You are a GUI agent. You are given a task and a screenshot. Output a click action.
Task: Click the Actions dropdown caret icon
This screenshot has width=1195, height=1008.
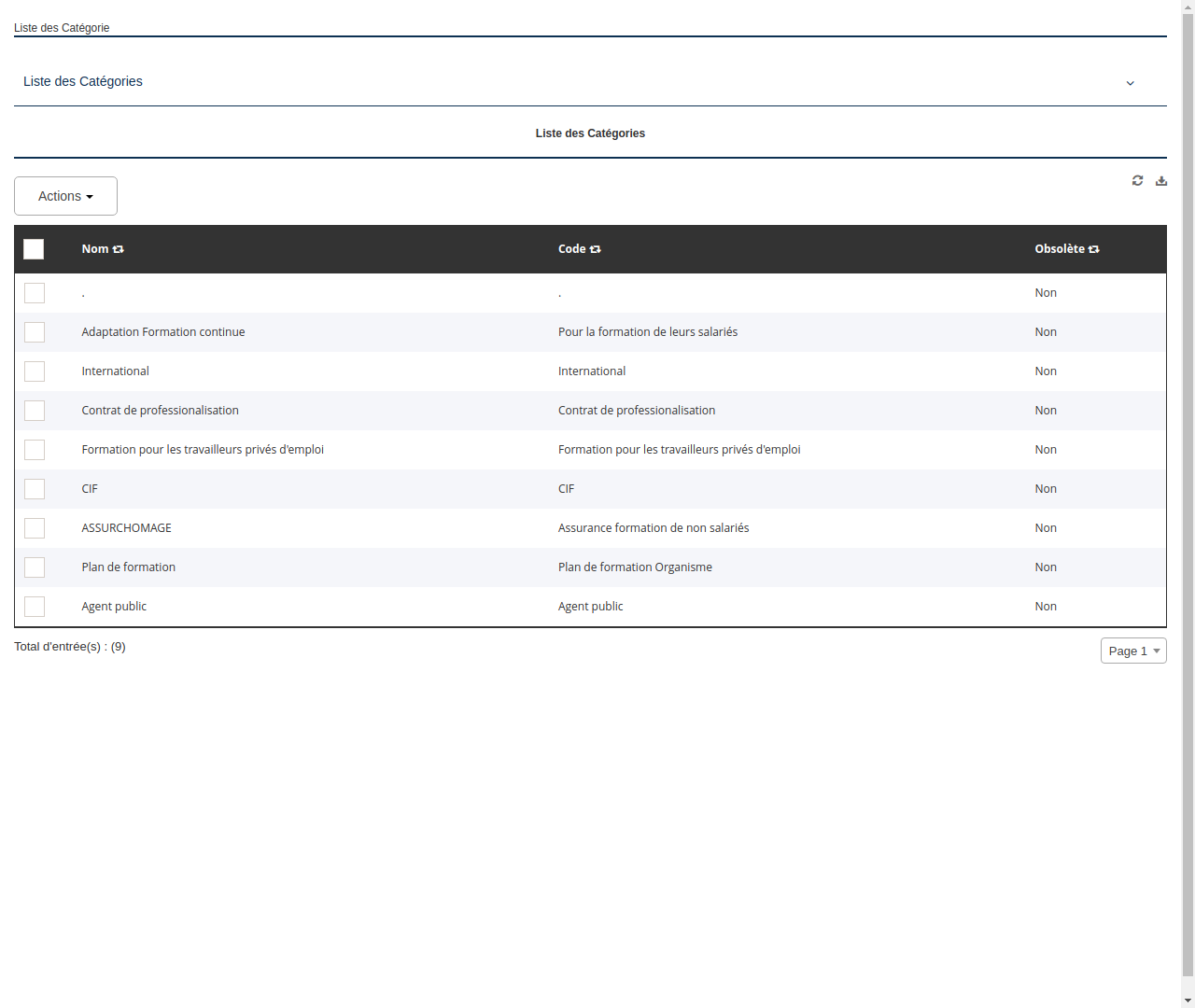(x=91, y=196)
